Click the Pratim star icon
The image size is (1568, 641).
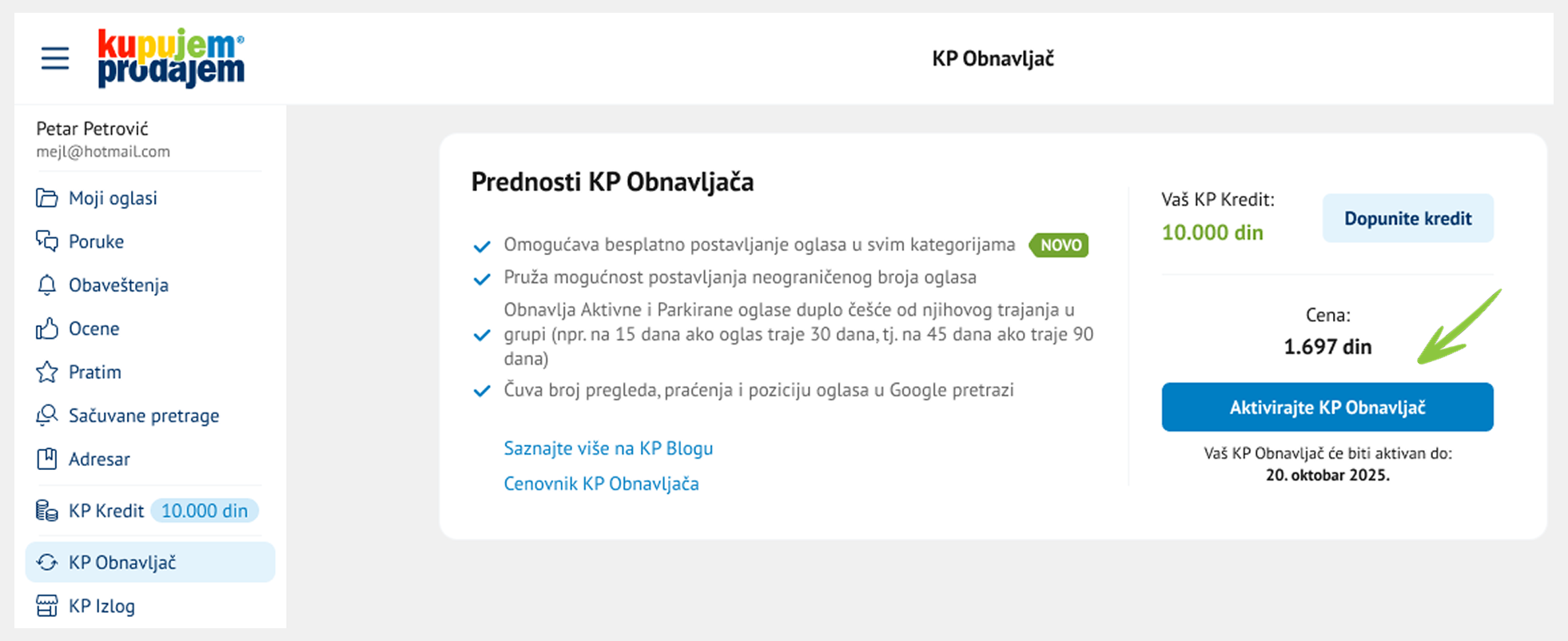47,372
